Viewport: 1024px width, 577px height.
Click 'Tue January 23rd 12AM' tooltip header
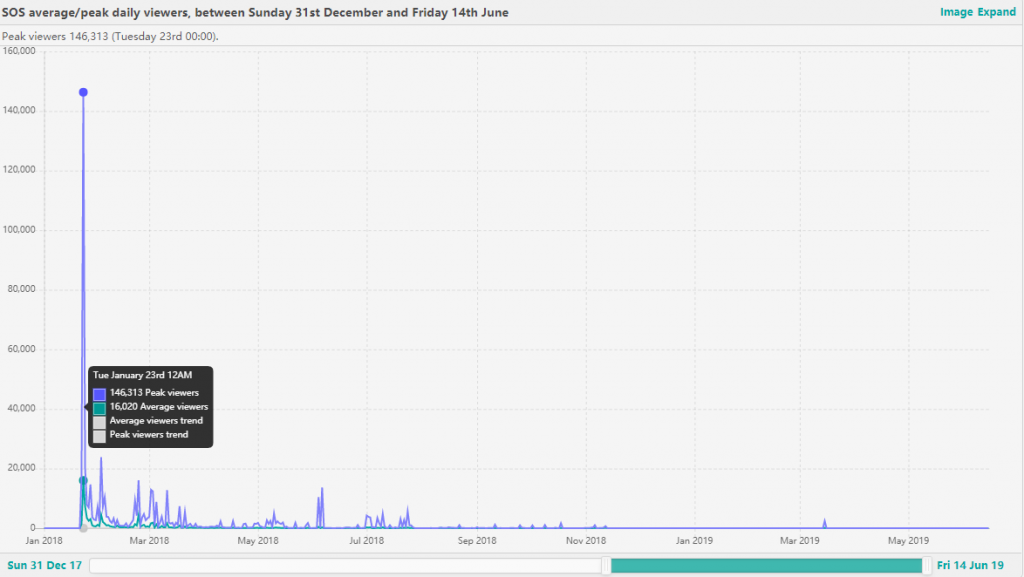point(142,375)
